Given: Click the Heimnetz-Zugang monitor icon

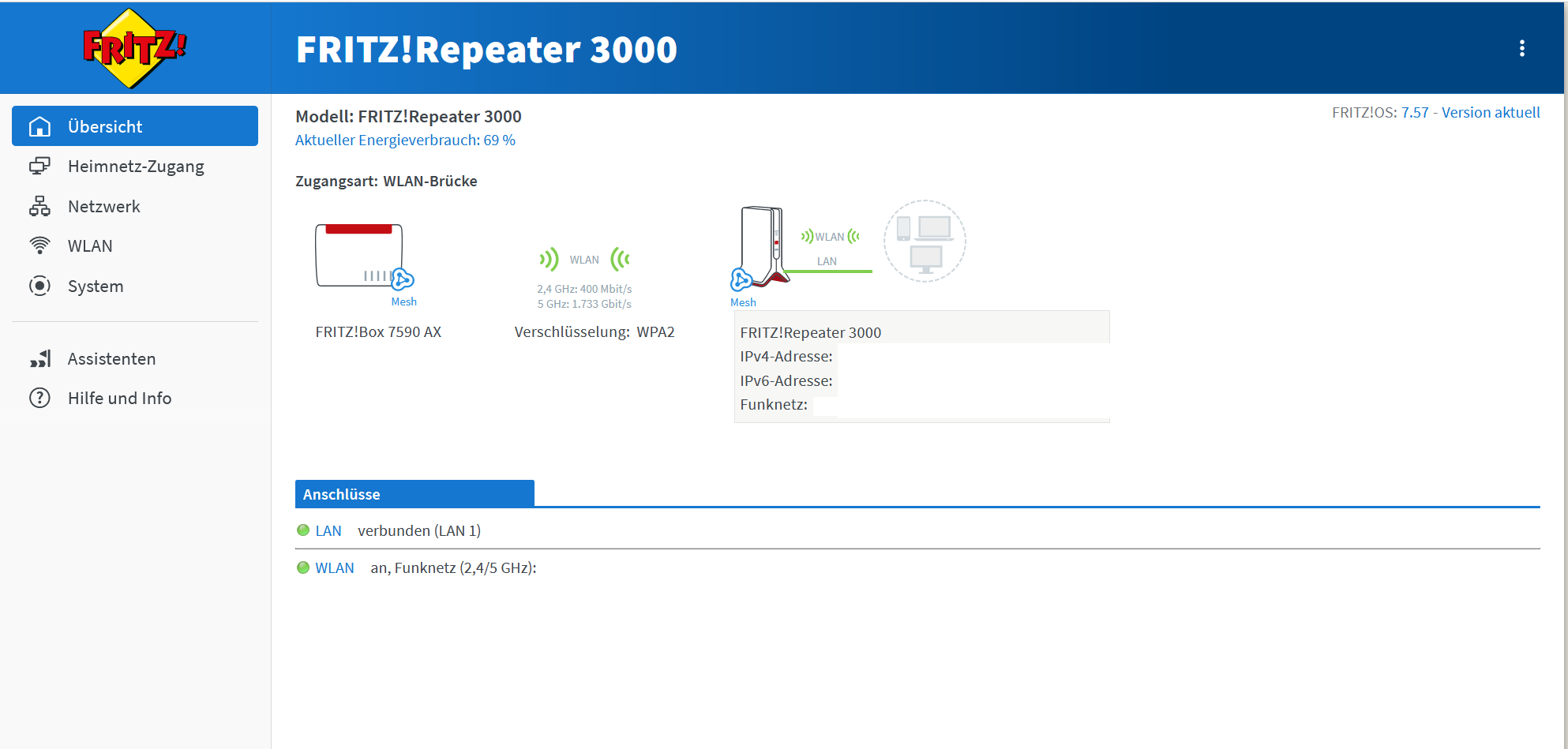Looking at the screenshot, I should click(39, 166).
